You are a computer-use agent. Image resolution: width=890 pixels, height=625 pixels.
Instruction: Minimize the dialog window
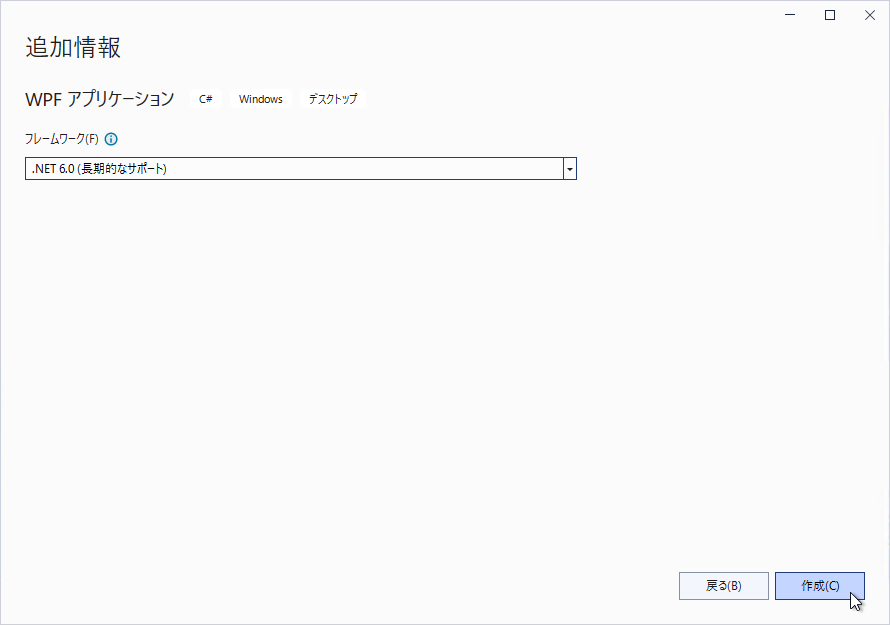click(790, 15)
